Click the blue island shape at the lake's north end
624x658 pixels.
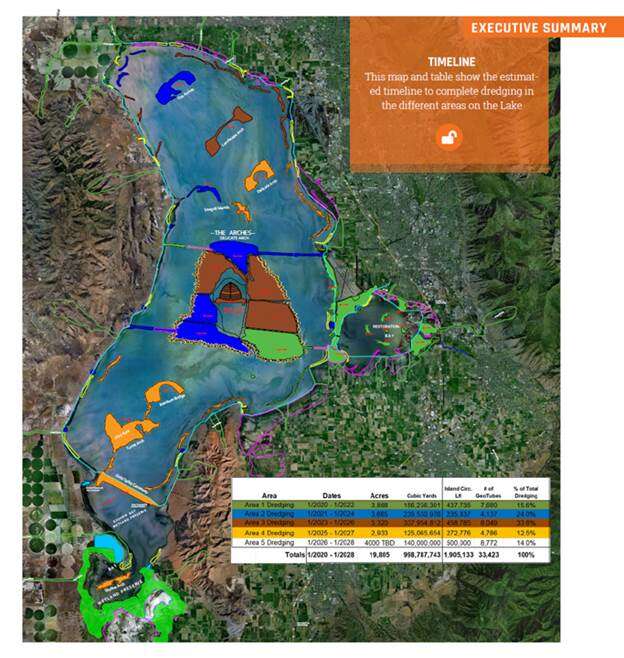(180, 87)
